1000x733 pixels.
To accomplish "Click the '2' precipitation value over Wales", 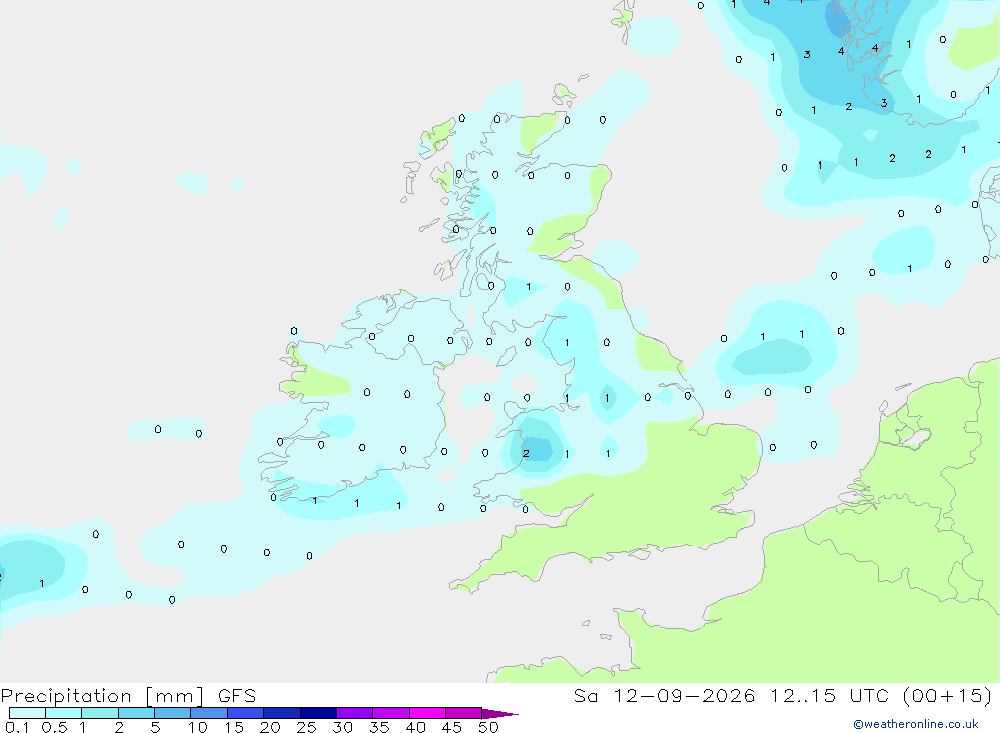I will pyautogui.click(x=526, y=454).
